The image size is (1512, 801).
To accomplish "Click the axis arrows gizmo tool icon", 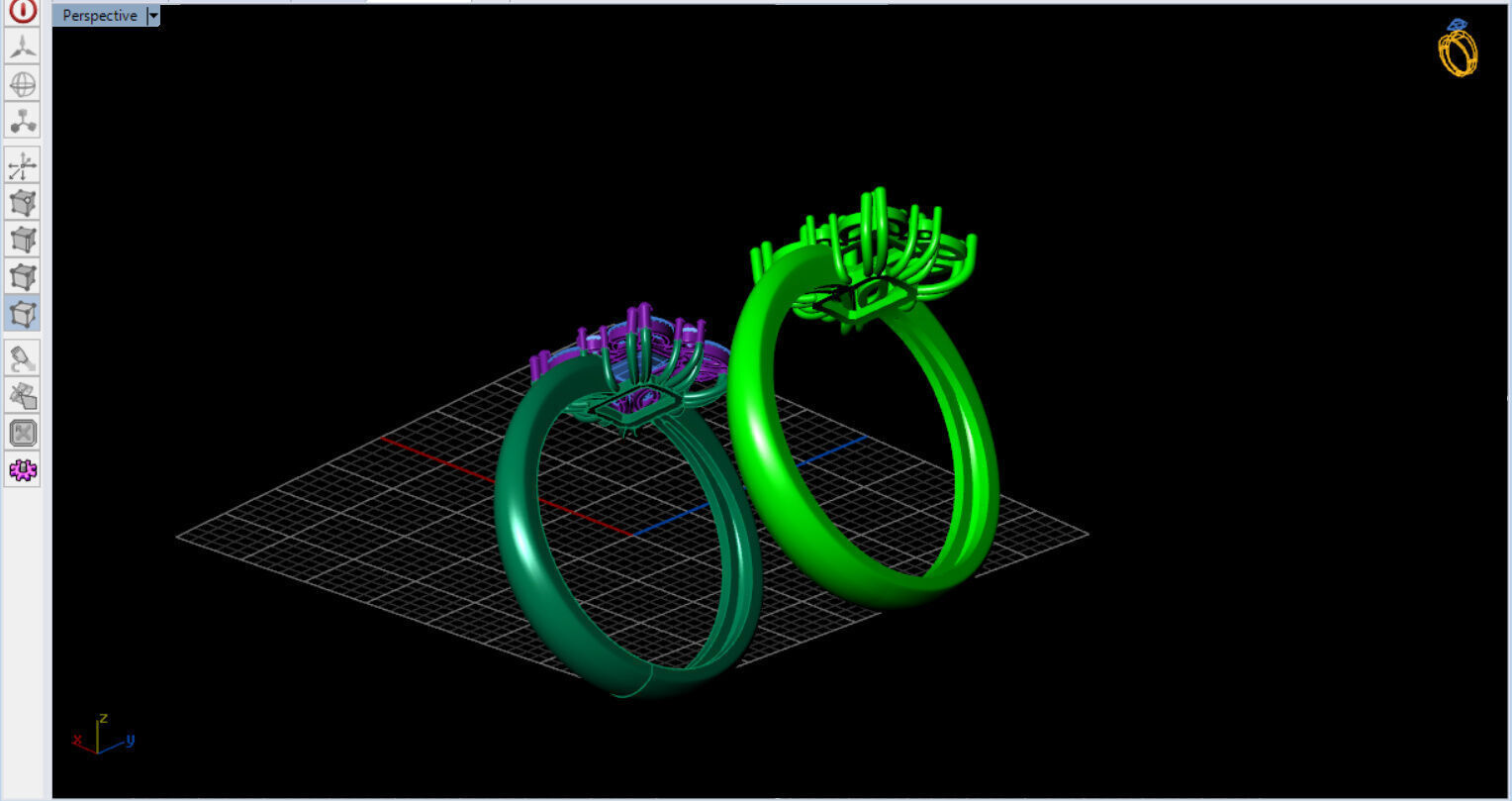I will [22, 165].
